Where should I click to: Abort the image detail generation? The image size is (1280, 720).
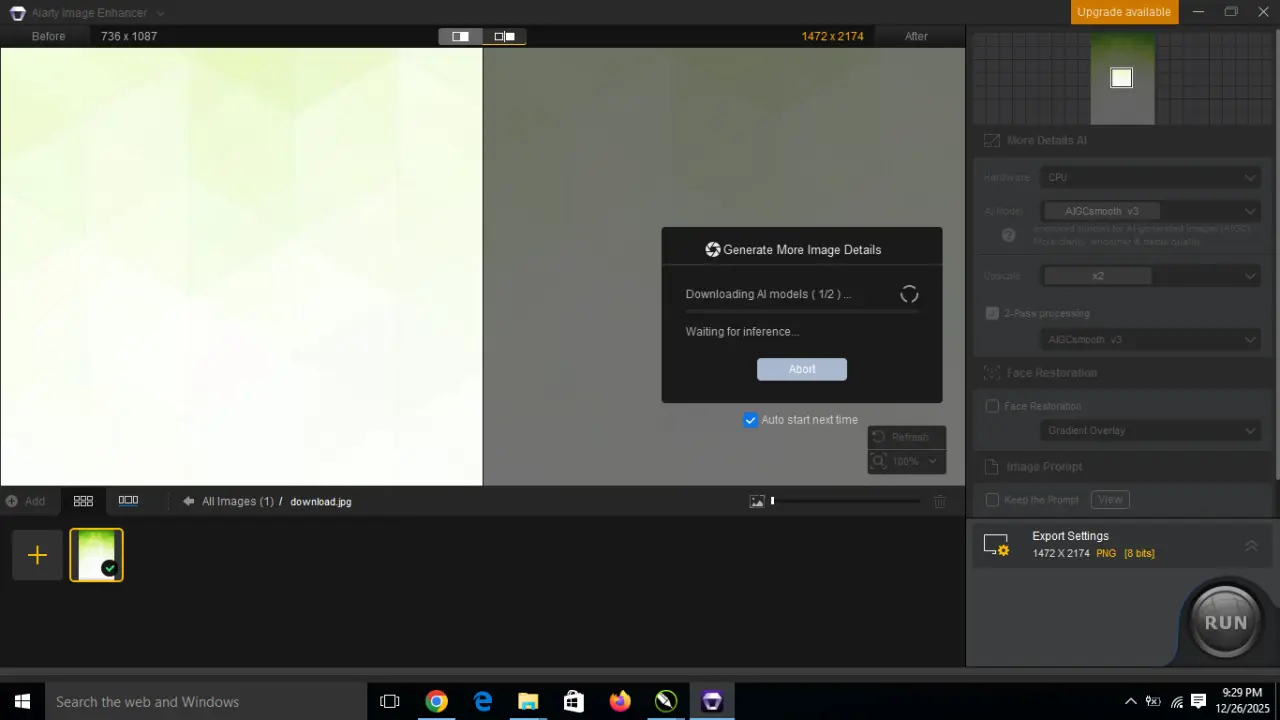point(802,369)
